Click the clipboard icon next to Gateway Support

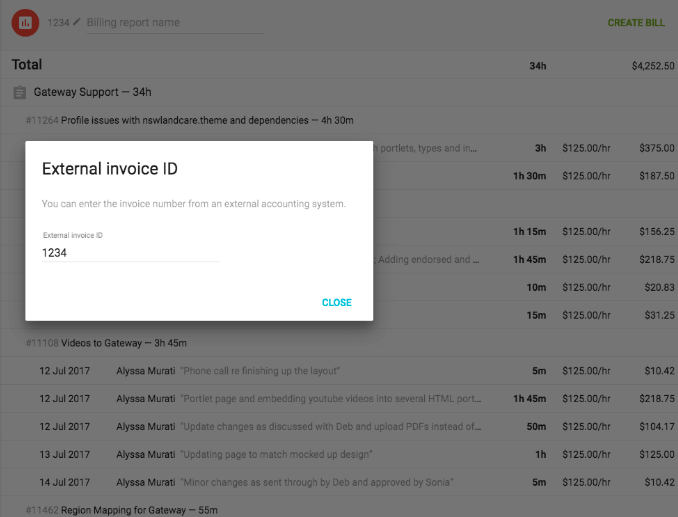coord(19,92)
